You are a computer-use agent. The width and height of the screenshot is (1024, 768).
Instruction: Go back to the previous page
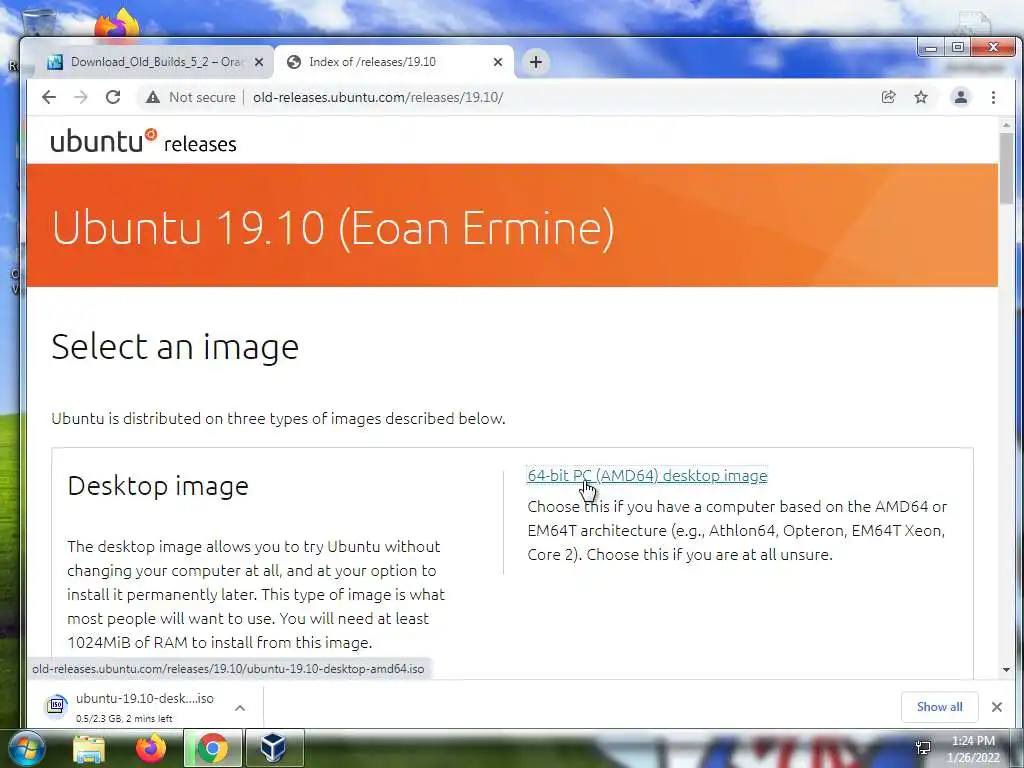coord(49,97)
